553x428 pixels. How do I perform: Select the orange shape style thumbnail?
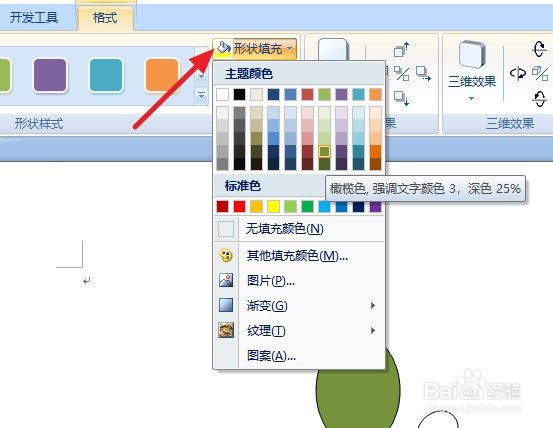(162, 75)
